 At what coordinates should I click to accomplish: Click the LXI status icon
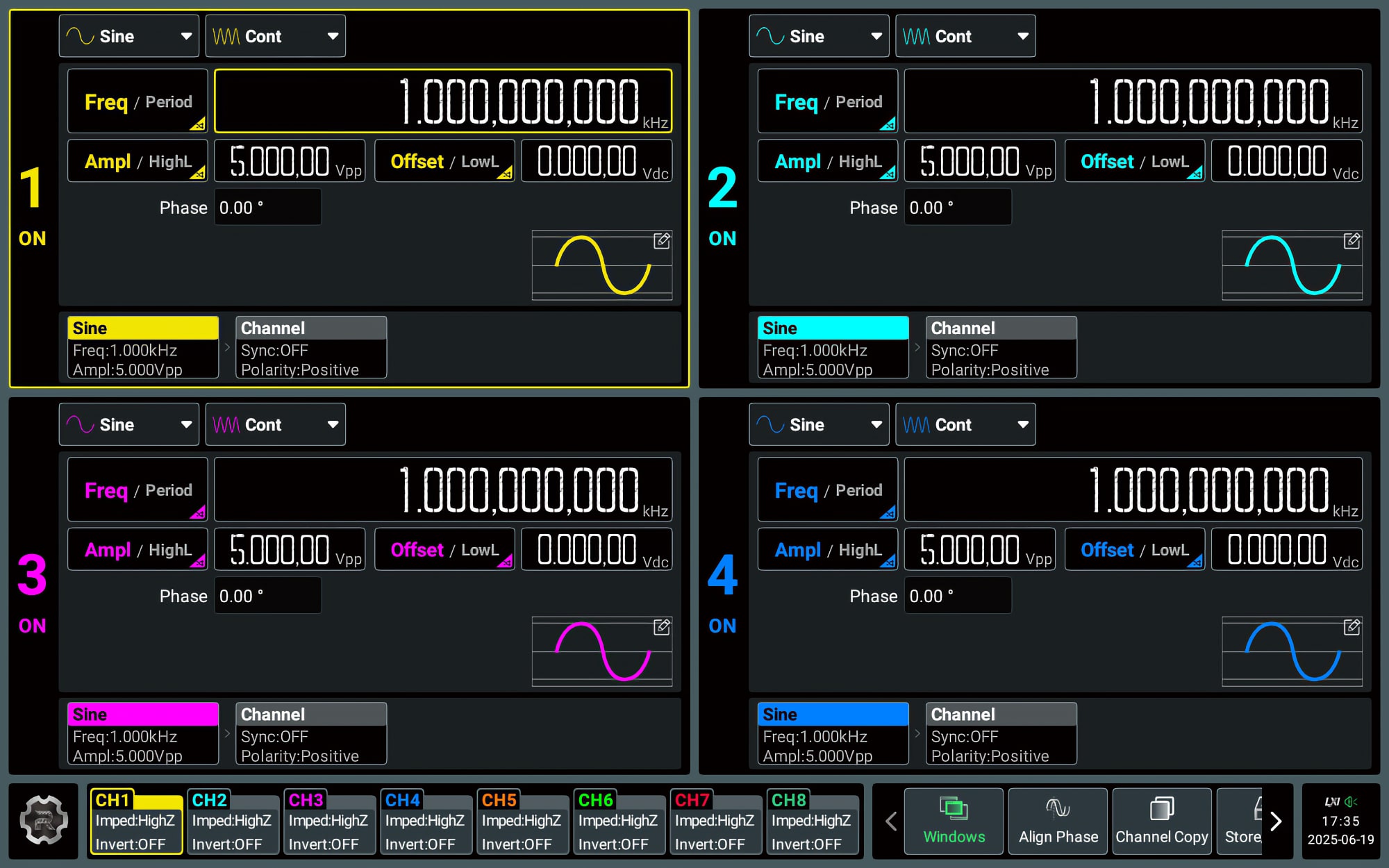pos(1332,802)
